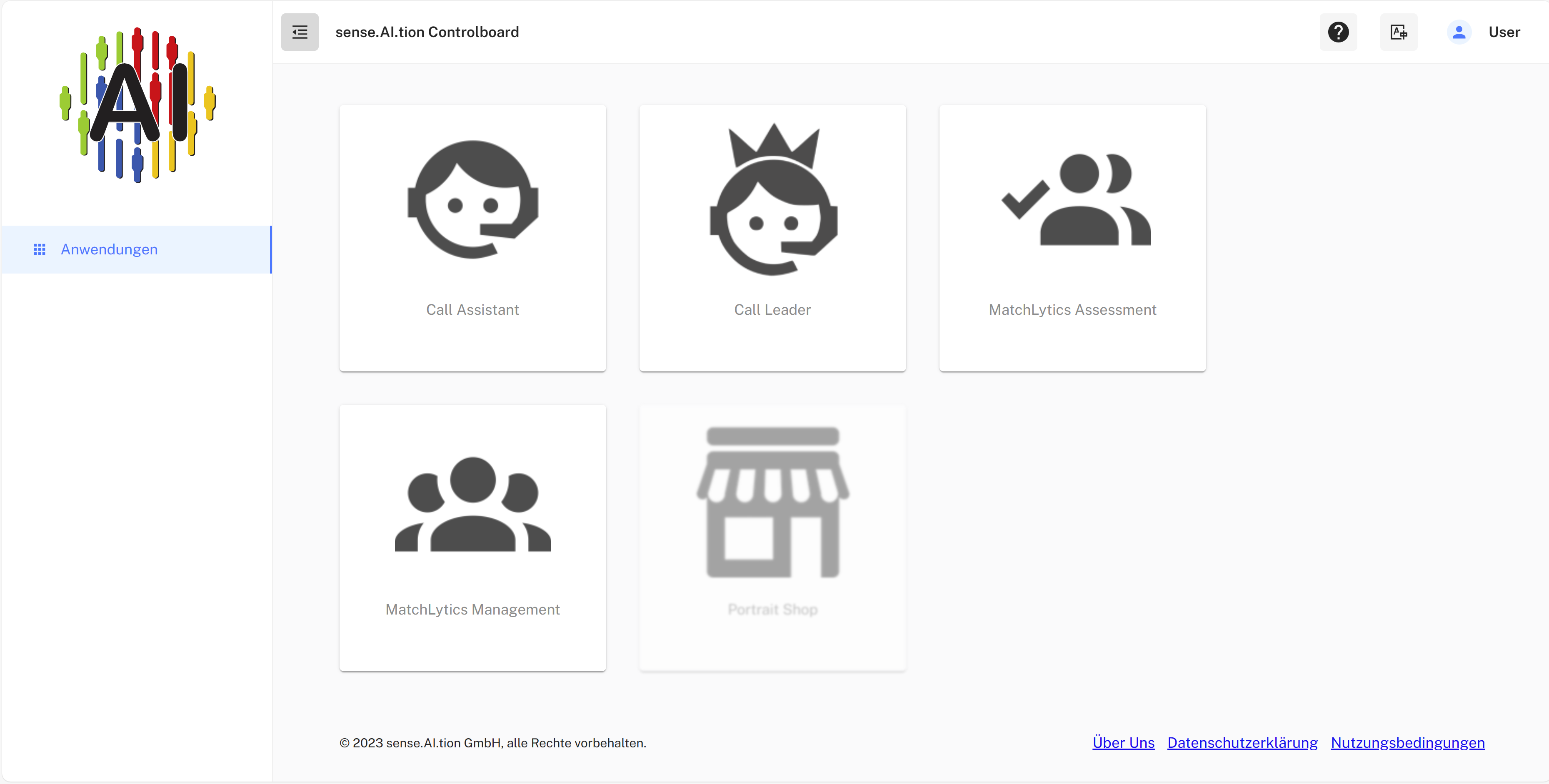Click the MatchLytics Assessment label
This screenshot has width=1549, height=784.
click(x=1072, y=309)
